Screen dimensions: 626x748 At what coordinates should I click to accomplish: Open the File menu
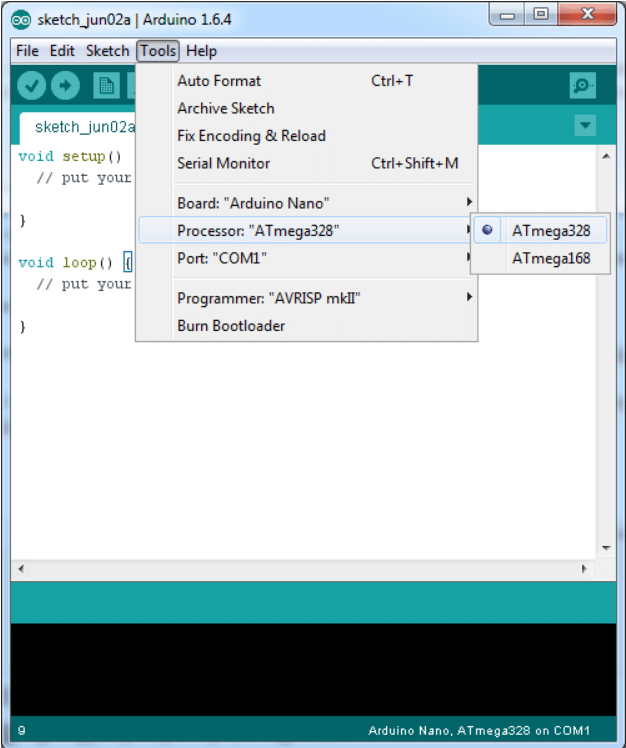pyautogui.click(x=27, y=51)
